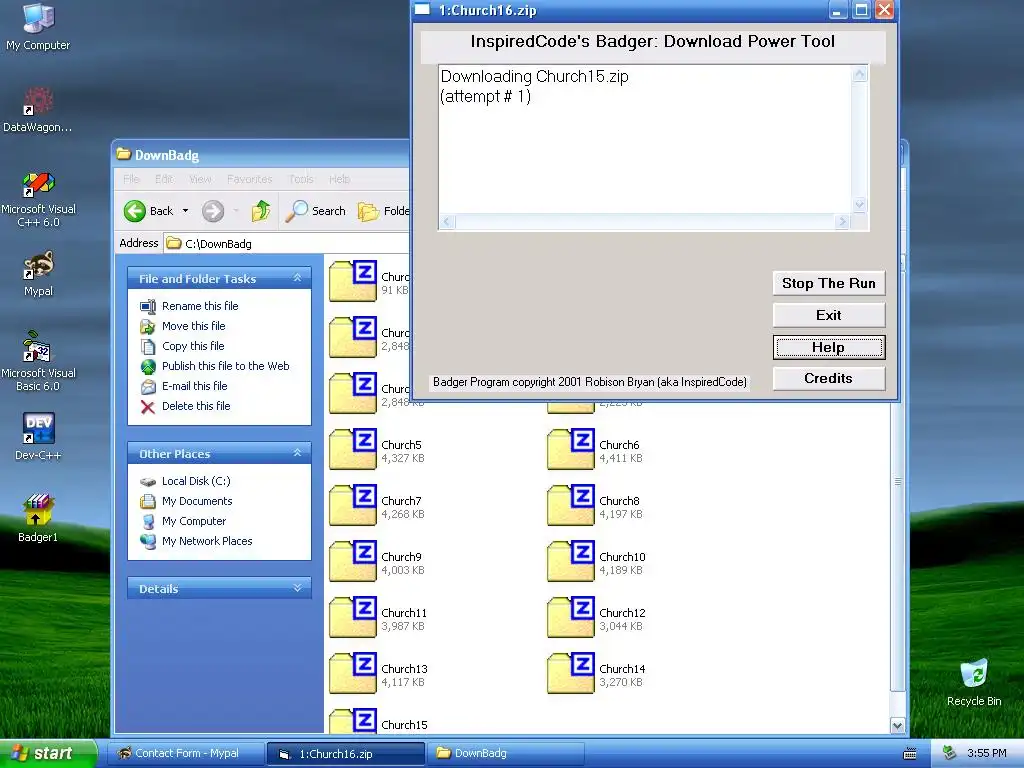Screen dimensions: 1024x768
Task: Select the Church5 zip file
Action: pos(377,450)
